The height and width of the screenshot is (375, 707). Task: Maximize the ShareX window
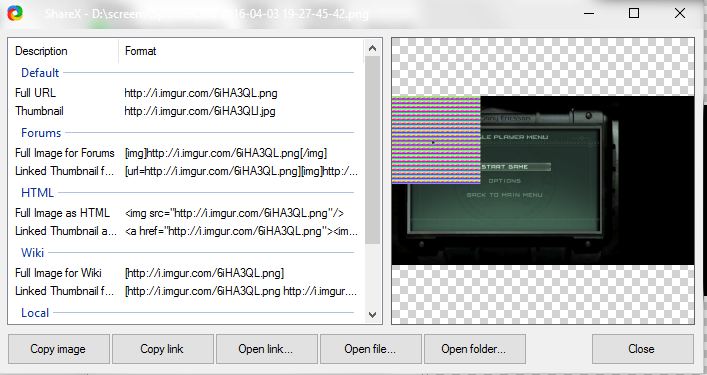coord(634,13)
